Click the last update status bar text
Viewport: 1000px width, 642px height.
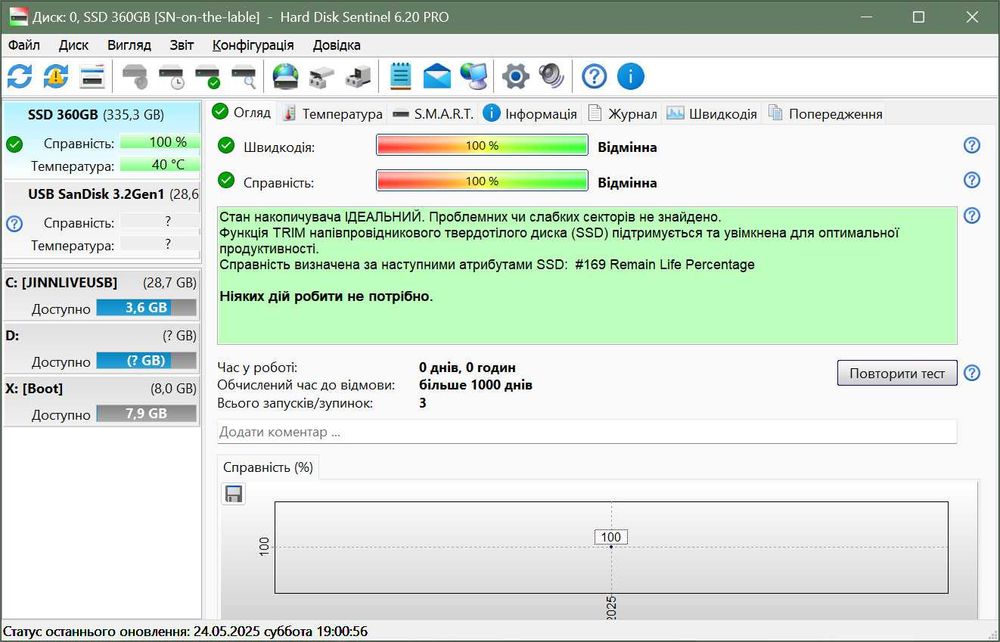click(185, 631)
